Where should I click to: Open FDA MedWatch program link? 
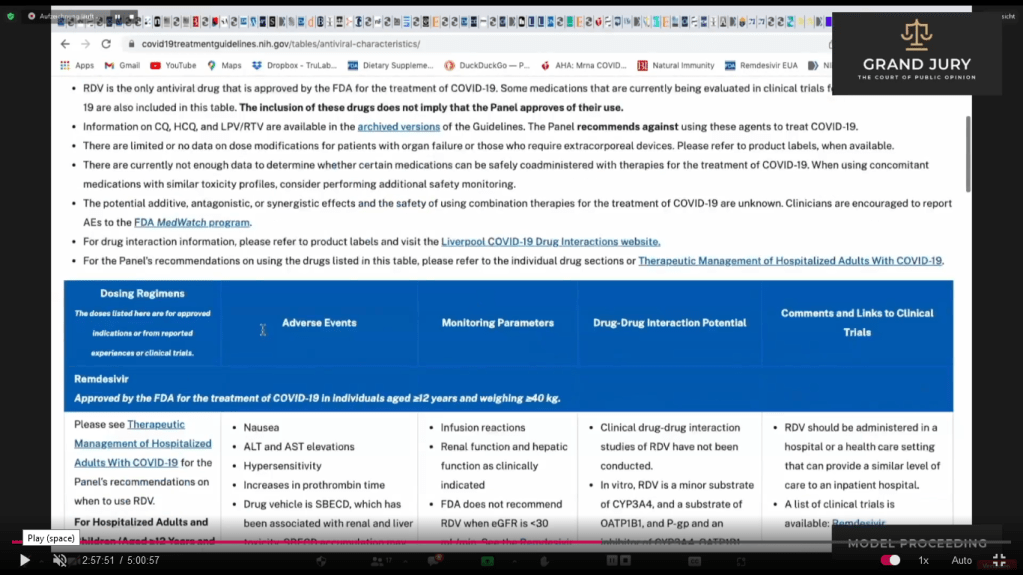(x=192, y=223)
